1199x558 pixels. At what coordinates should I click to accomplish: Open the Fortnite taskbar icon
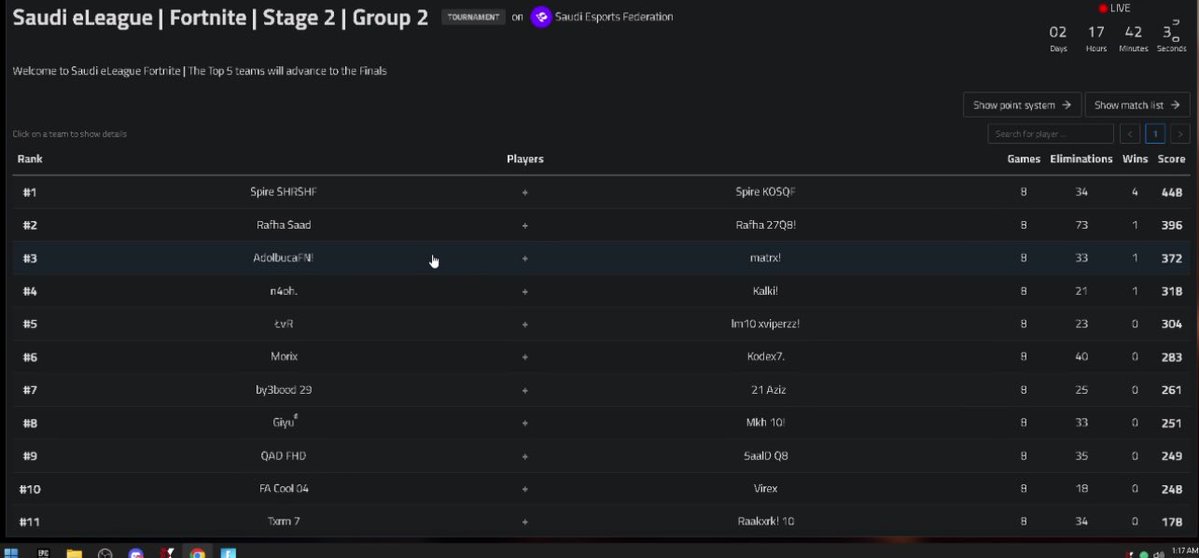click(x=228, y=553)
